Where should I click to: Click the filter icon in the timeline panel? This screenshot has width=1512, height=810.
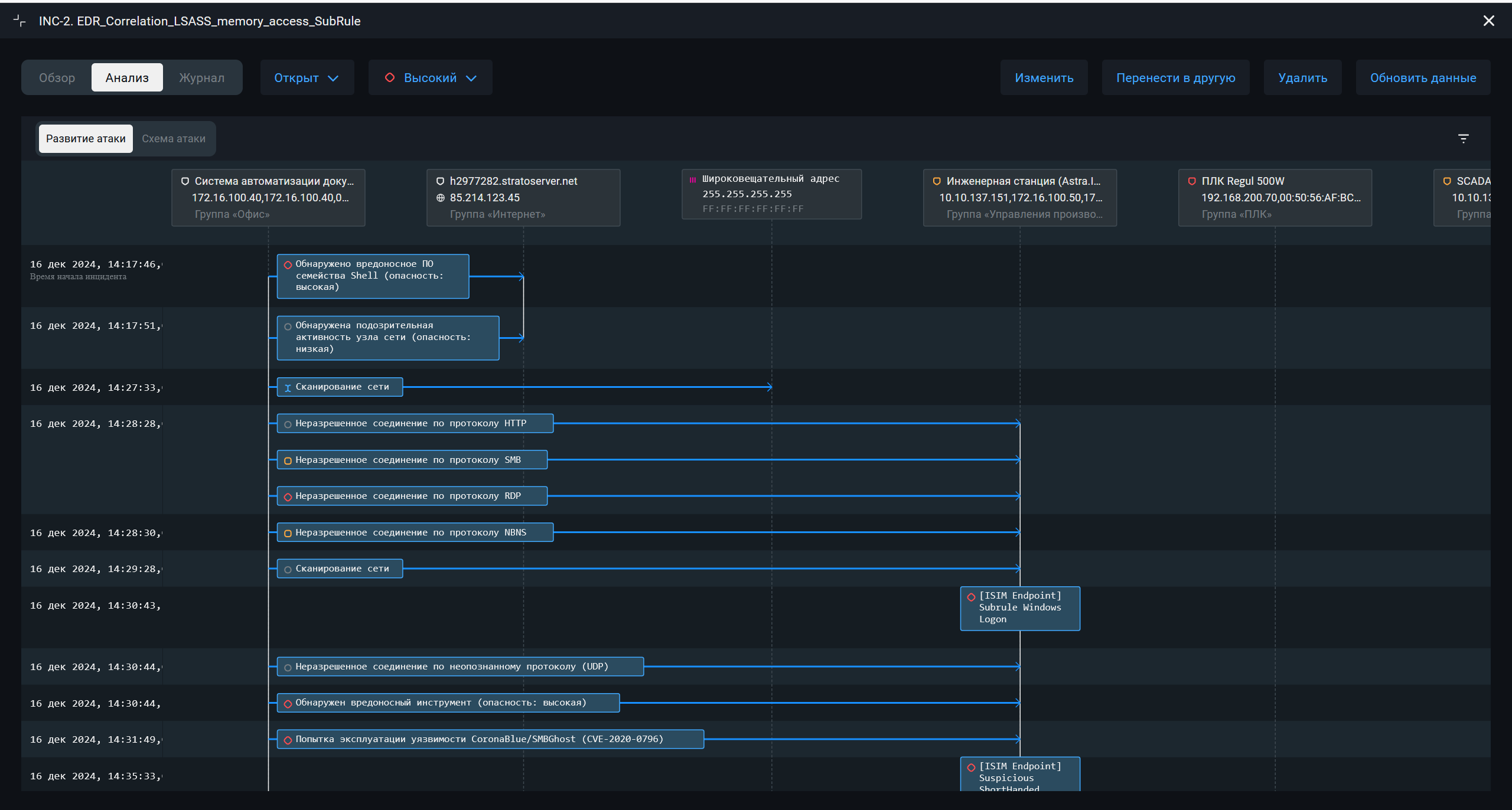(x=1463, y=139)
